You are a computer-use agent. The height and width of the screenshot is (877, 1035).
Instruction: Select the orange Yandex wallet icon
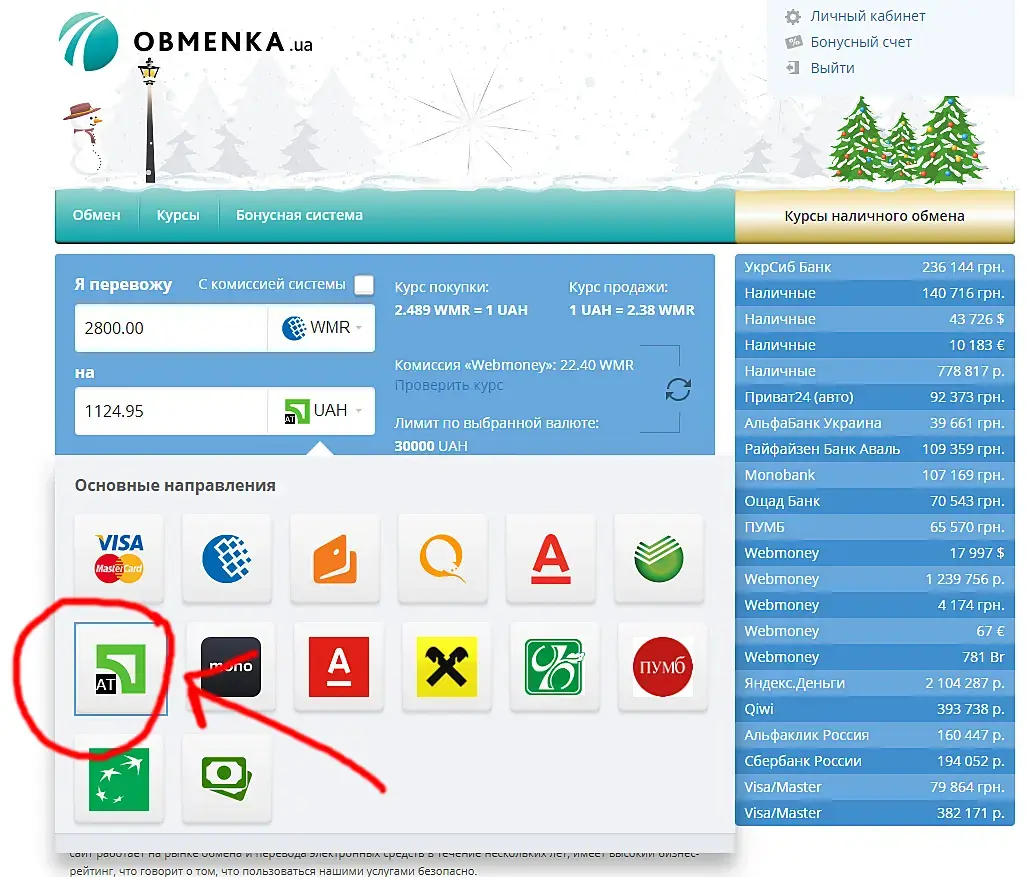pos(335,558)
